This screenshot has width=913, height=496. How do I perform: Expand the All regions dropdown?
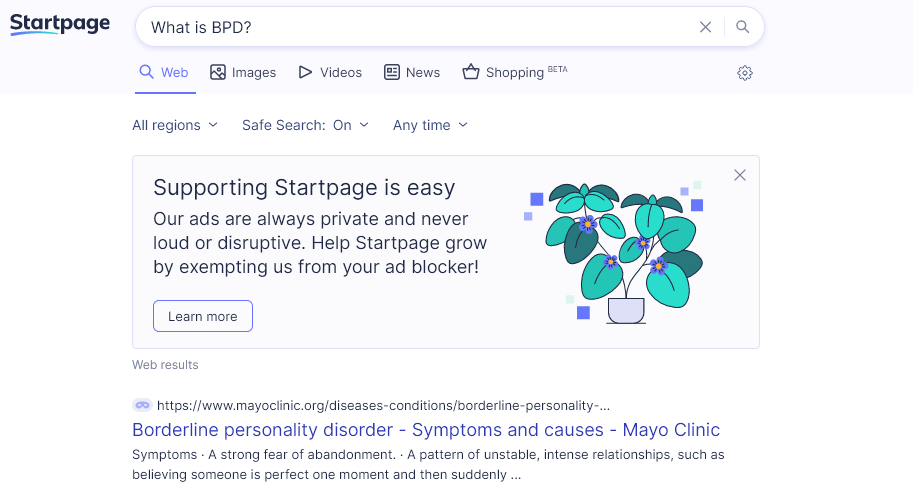tap(175, 125)
